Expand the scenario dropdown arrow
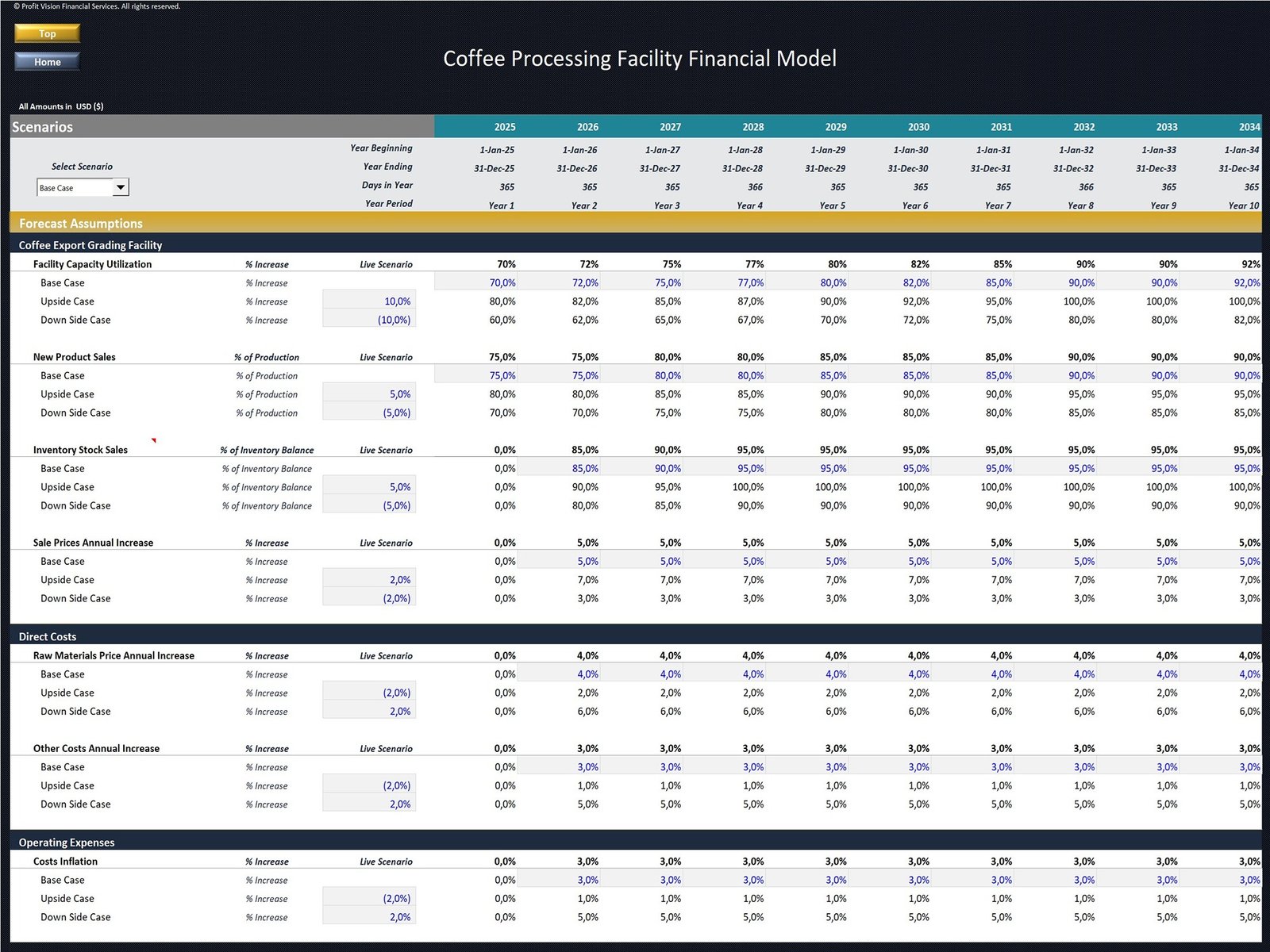 [121, 187]
